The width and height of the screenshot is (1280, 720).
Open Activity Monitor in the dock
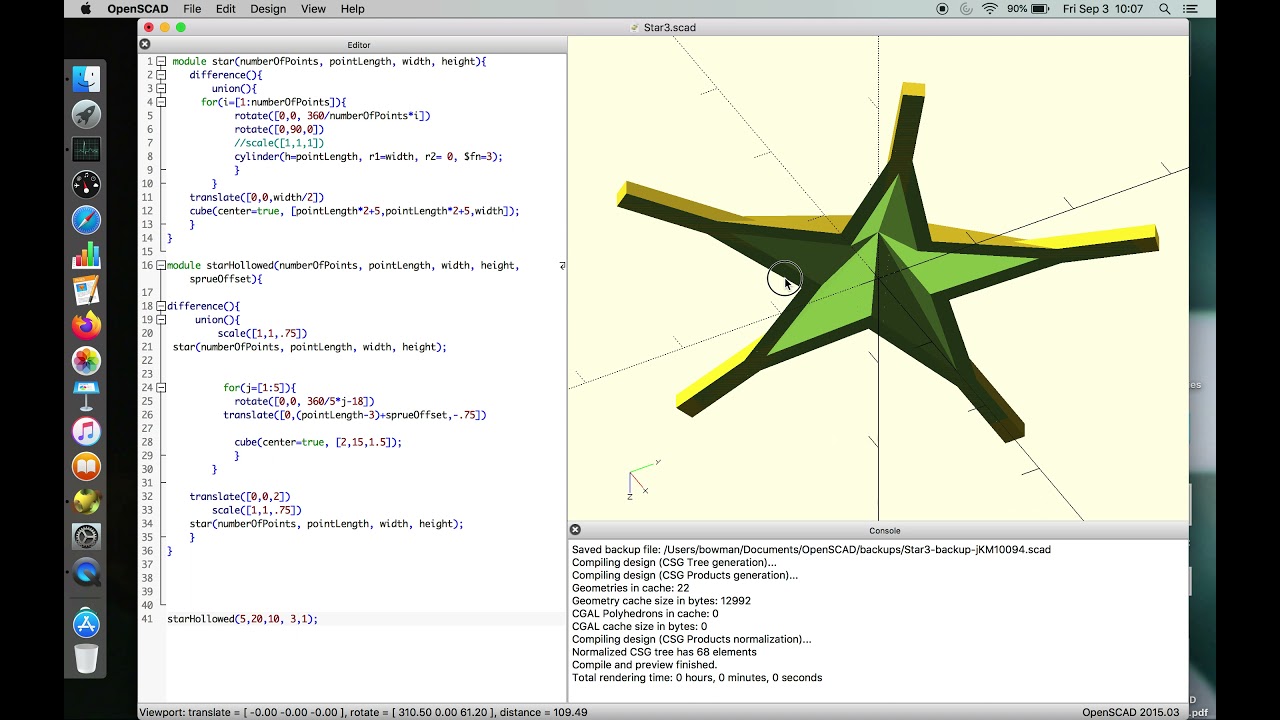[x=86, y=150]
